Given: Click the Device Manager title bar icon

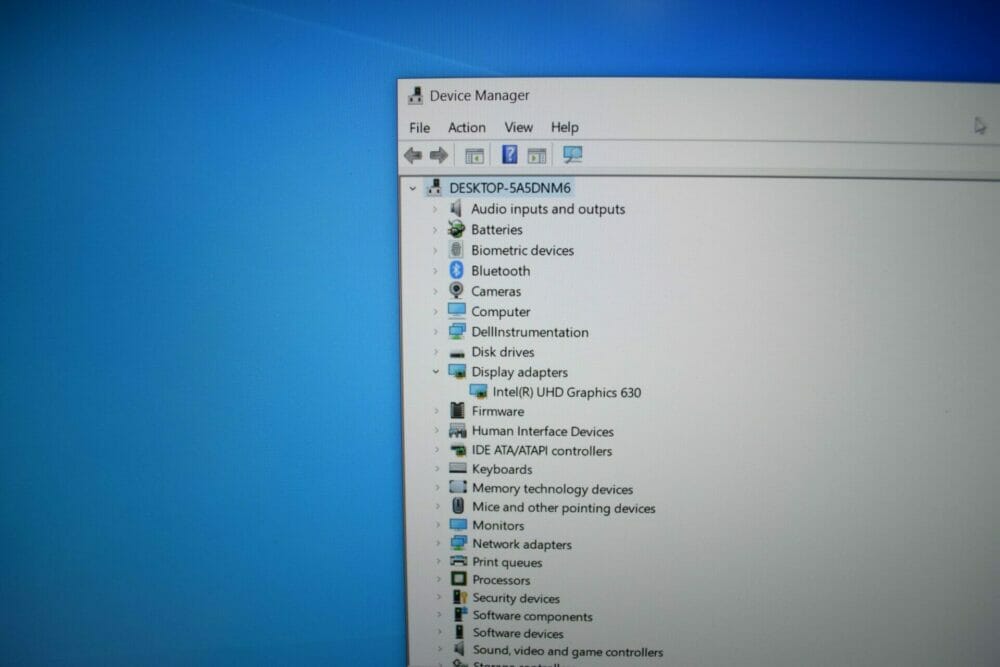Looking at the screenshot, I should pyautogui.click(x=415, y=96).
